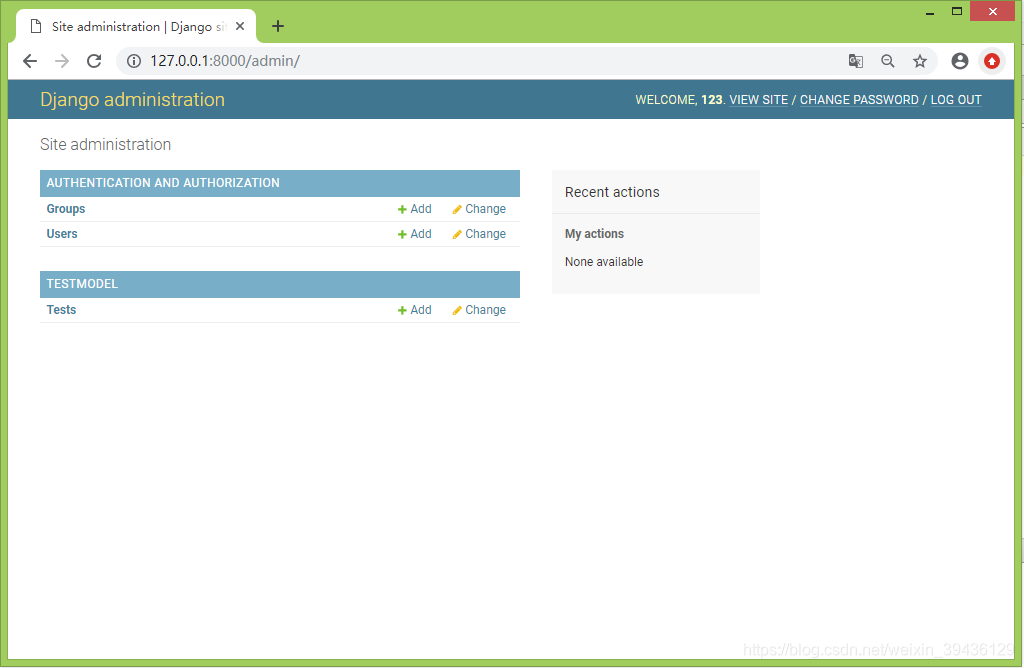Click the username 123 in welcome text

coord(712,100)
